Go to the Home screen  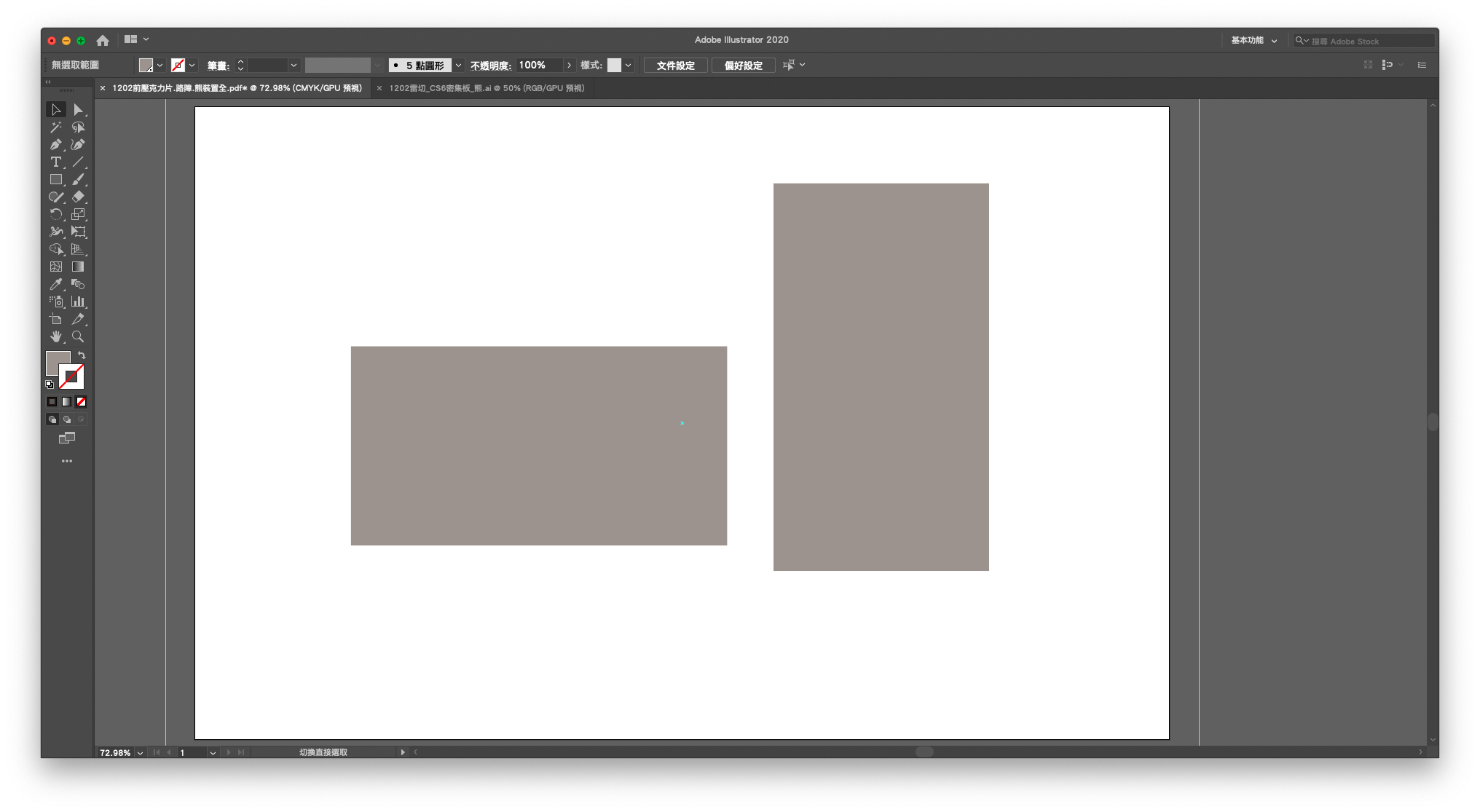[x=103, y=40]
